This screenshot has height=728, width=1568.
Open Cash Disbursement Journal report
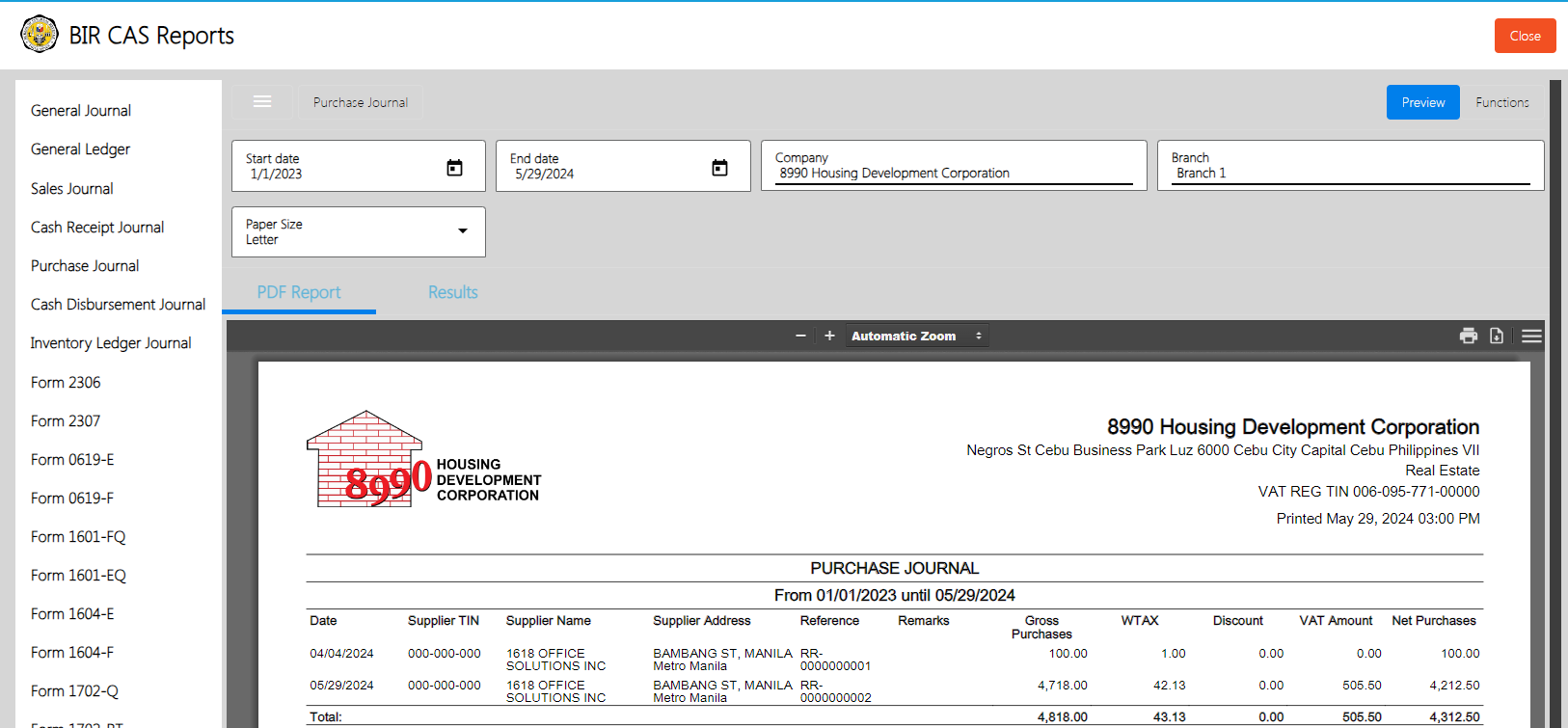coord(118,305)
